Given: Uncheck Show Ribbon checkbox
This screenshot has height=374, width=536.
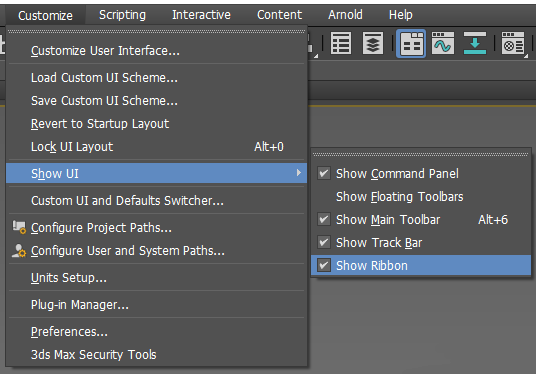Looking at the screenshot, I should click(x=324, y=265).
